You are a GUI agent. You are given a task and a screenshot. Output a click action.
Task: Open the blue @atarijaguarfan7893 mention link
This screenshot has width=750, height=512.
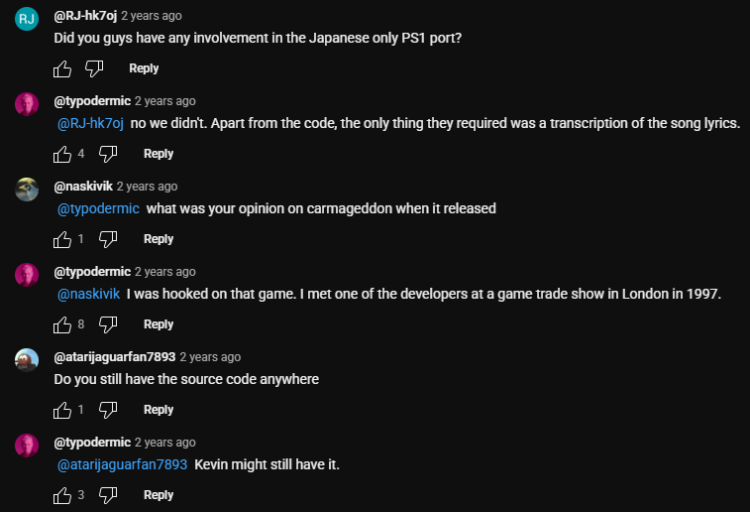pos(122,464)
